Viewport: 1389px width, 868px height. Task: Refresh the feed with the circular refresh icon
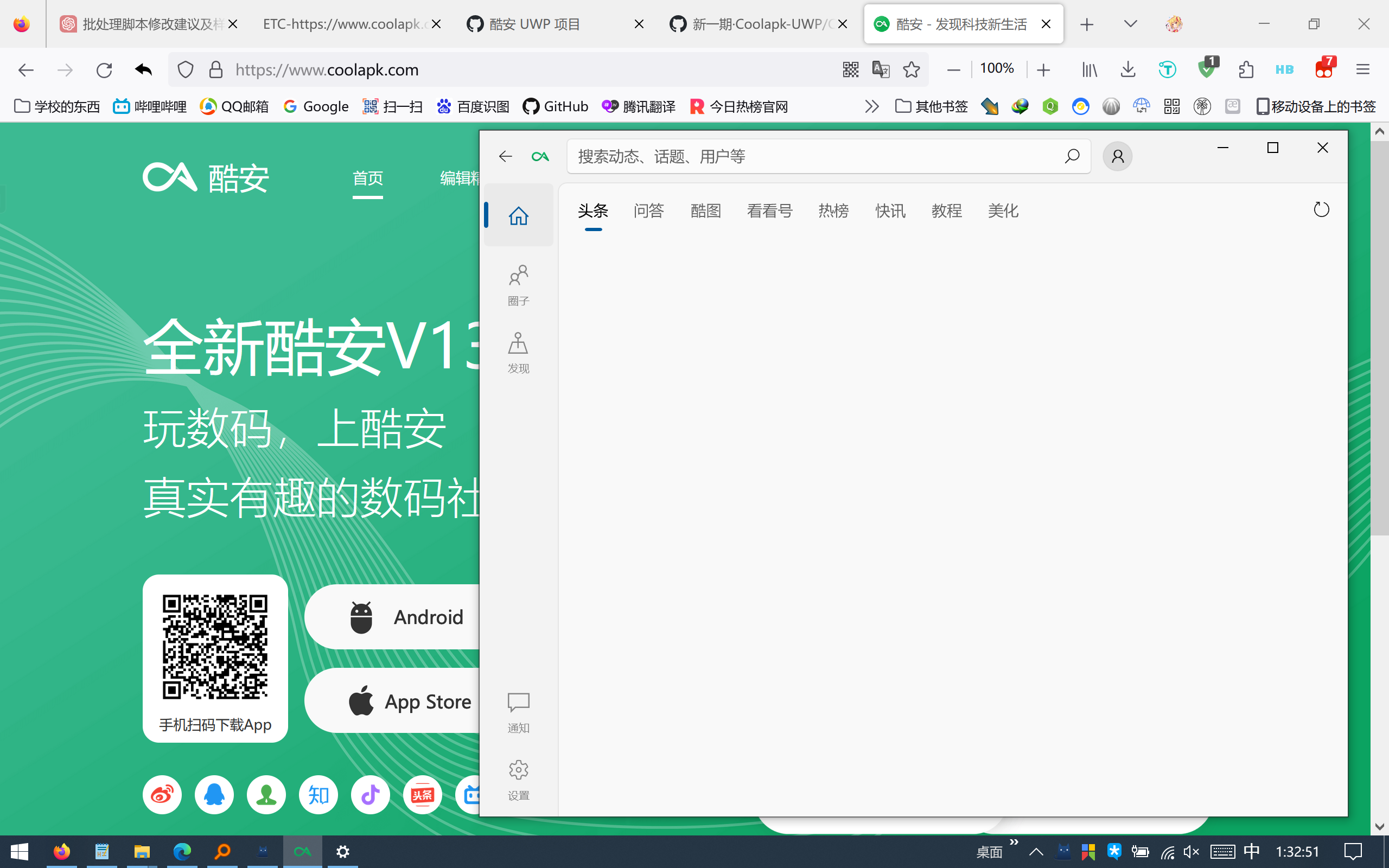1321,209
